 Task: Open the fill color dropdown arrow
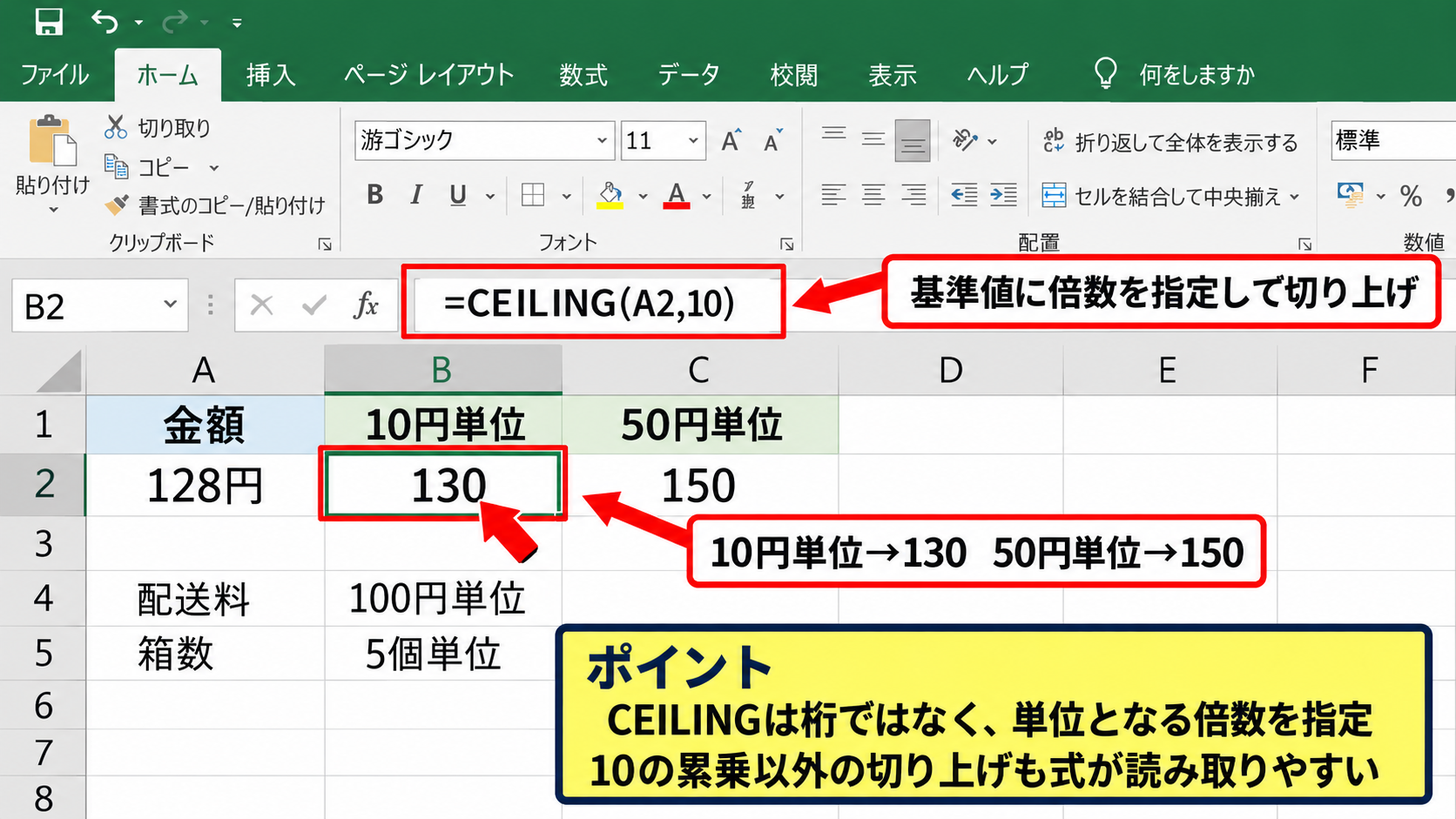point(643,196)
